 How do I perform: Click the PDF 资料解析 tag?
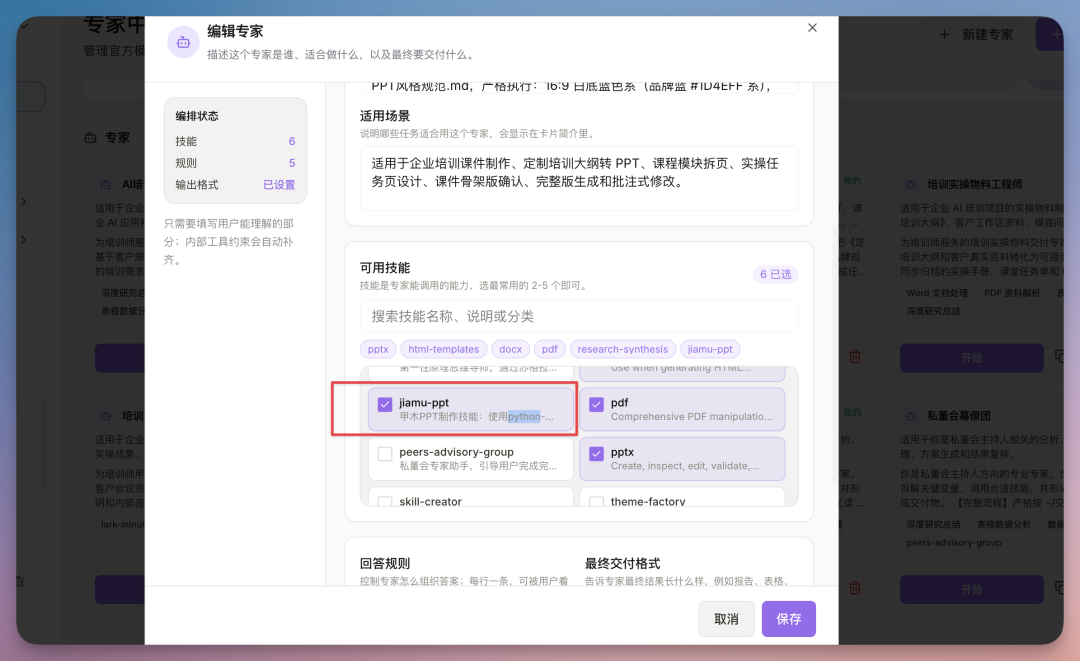click(1012, 293)
